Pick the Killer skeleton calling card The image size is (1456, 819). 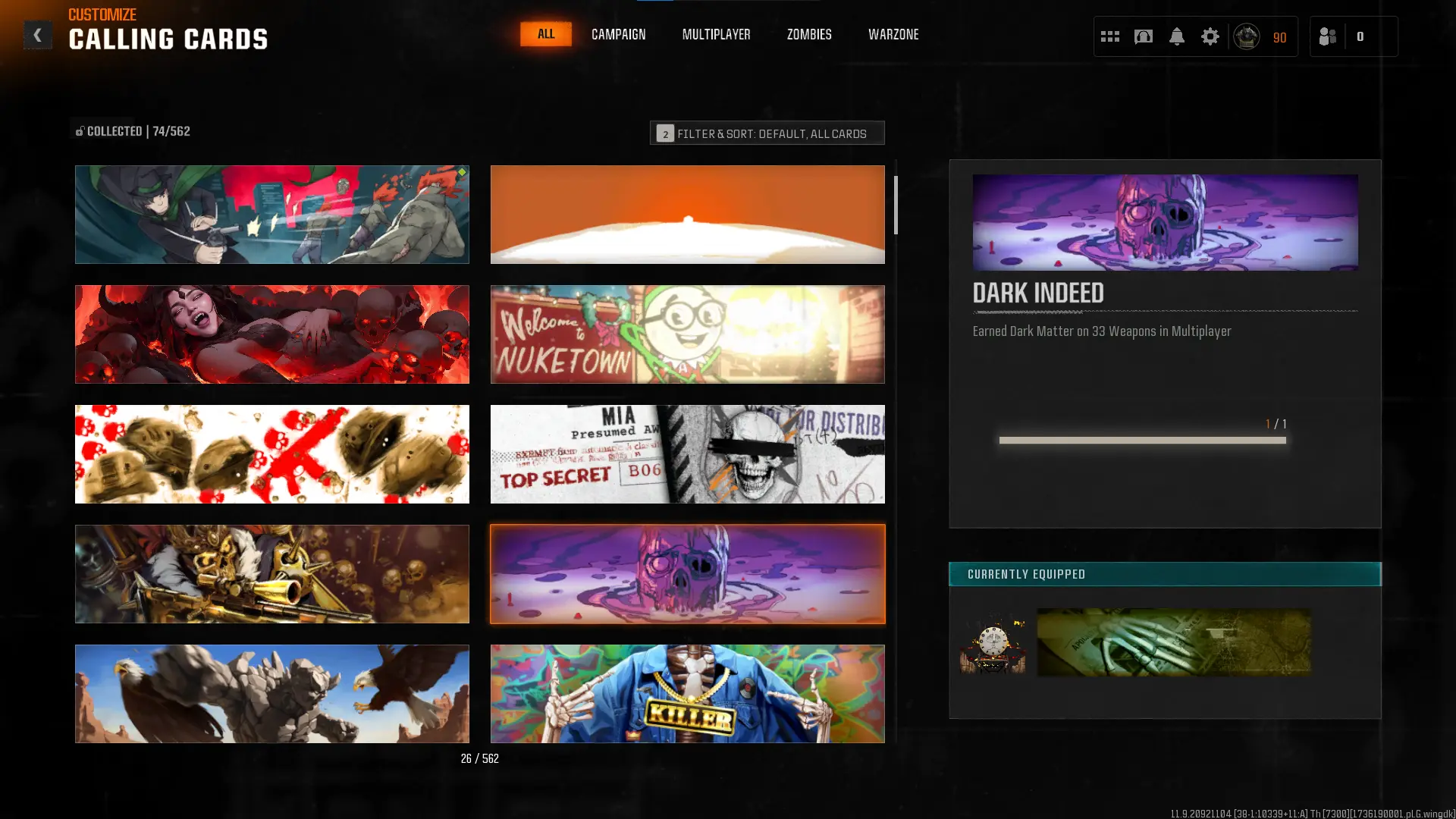(x=687, y=693)
